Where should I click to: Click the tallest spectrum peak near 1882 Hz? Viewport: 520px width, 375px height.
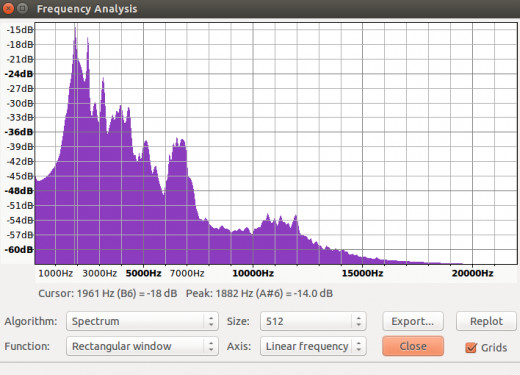pos(75,30)
